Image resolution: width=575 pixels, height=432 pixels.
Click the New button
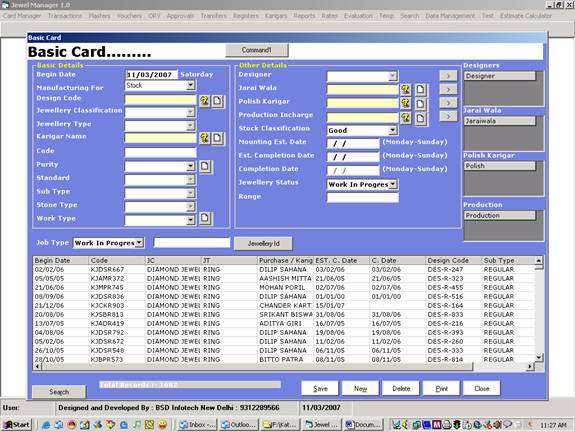[360, 388]
